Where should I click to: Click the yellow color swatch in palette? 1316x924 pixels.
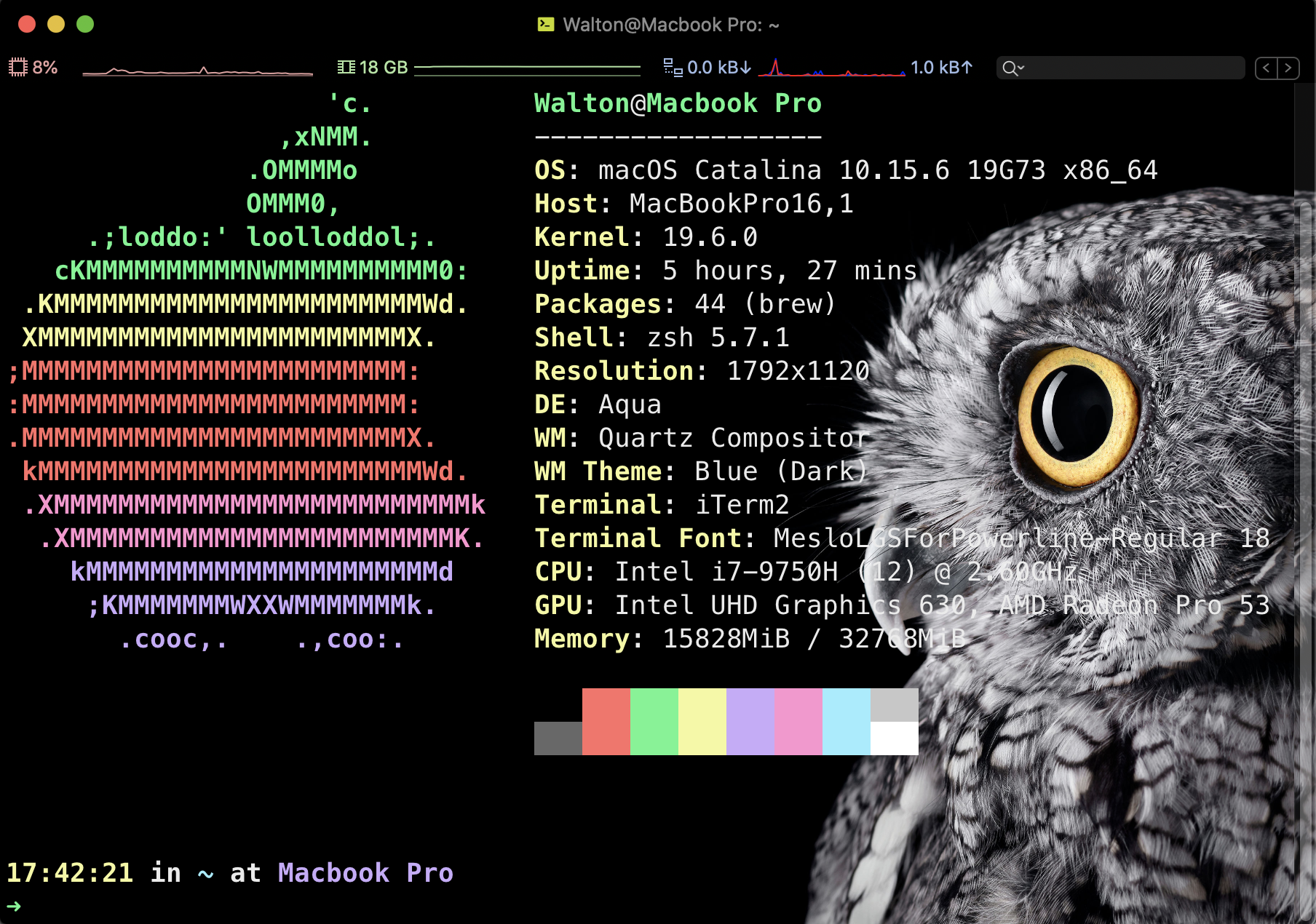702,722
